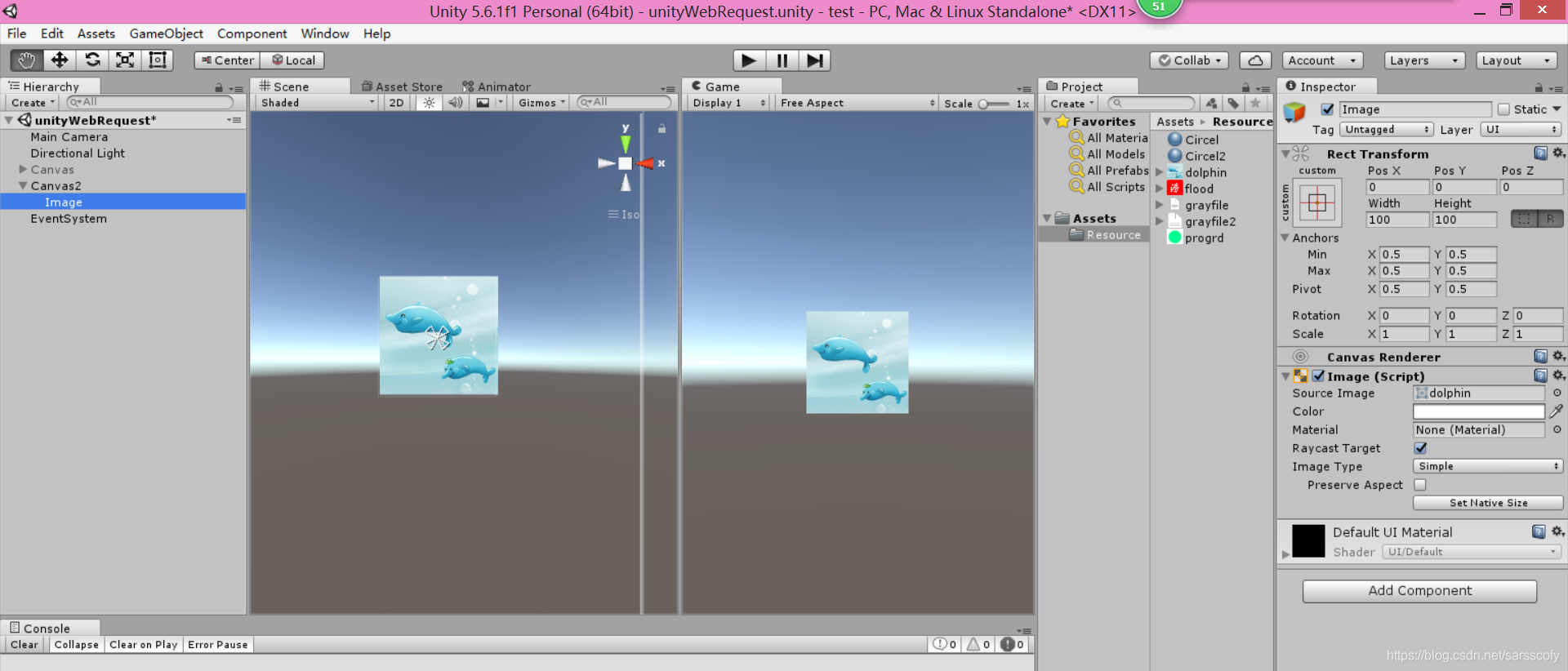Toggle Center pivot mode button

[227, 60]
